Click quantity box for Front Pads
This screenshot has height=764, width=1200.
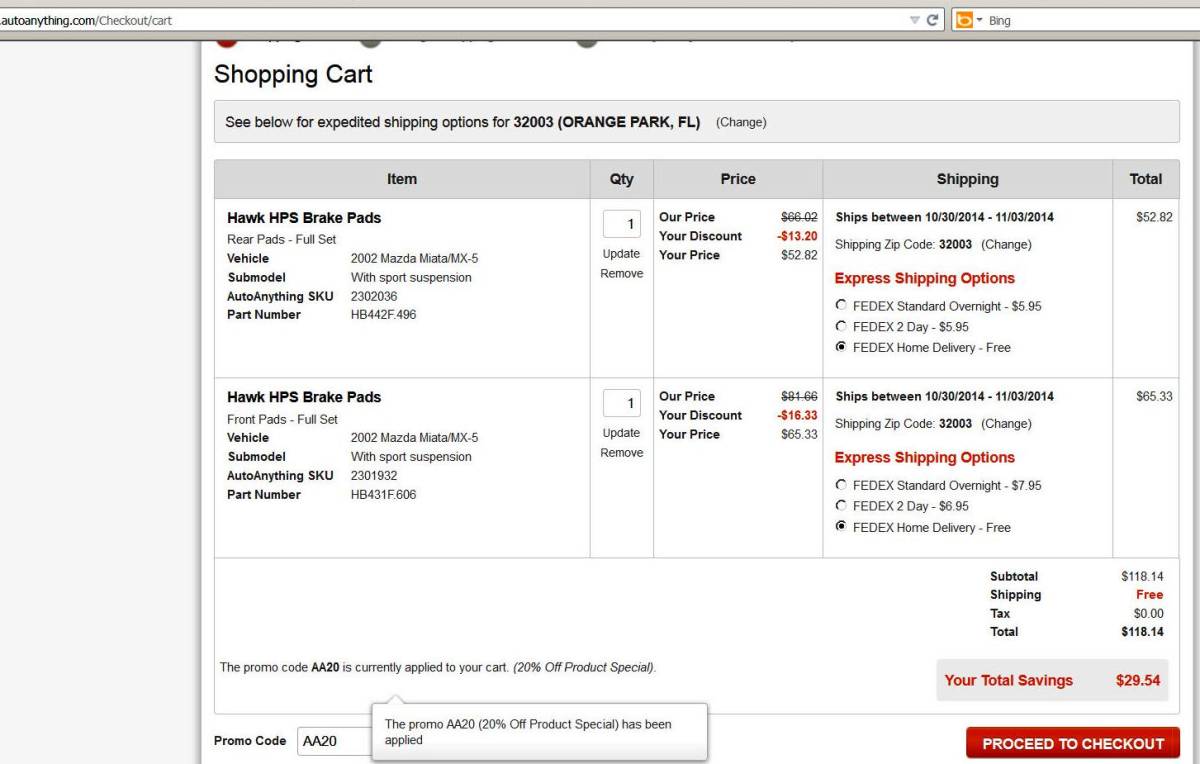(621, 404)
